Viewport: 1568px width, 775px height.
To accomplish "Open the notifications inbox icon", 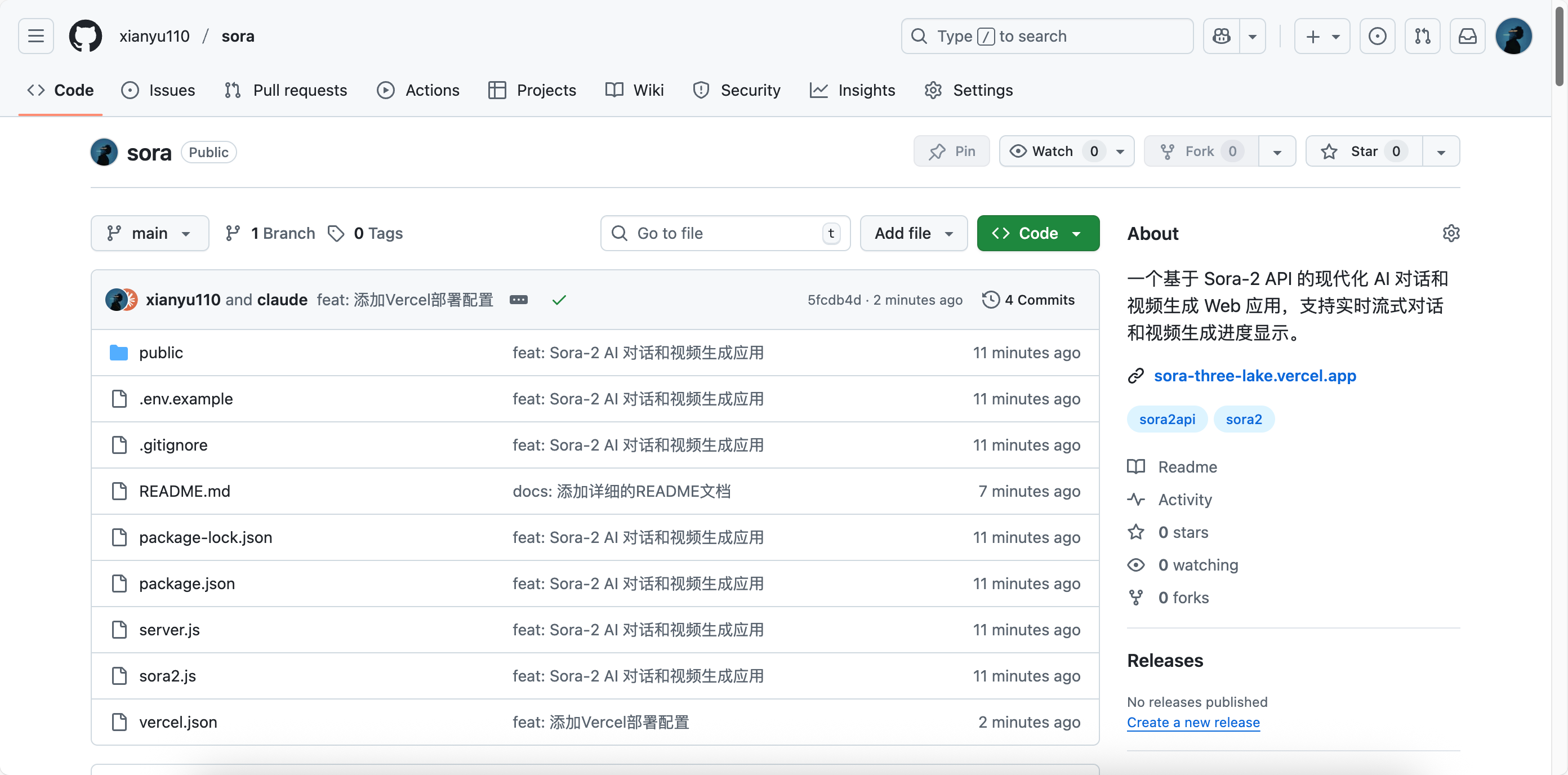I will 1467,36.
